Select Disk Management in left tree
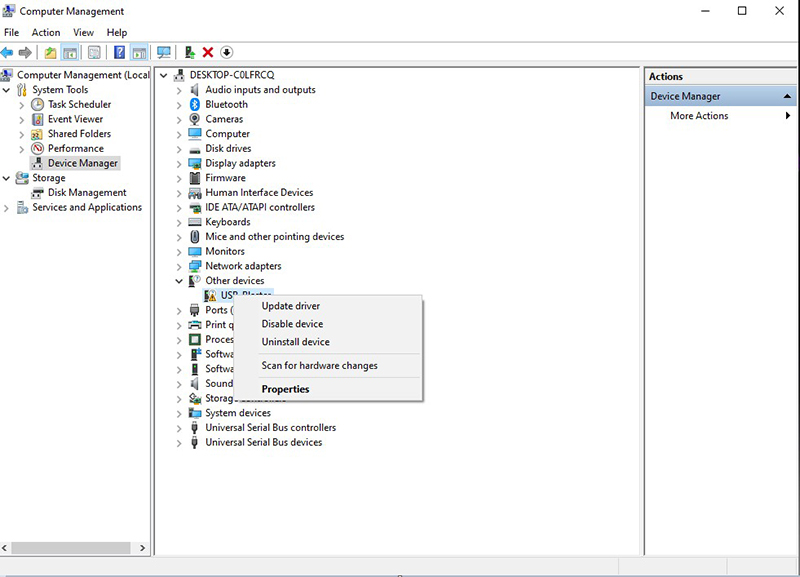This screenshot has width=800, height=577. pos(87,193)
